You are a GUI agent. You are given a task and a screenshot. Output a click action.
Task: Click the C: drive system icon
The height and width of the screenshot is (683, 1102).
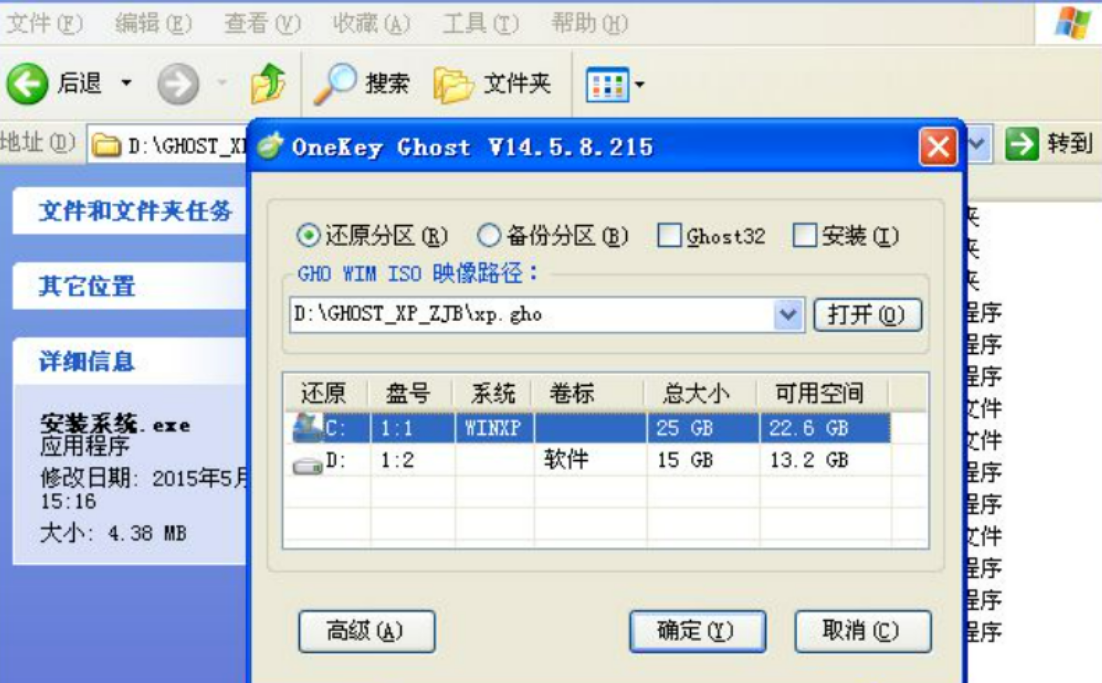point(307,427)
